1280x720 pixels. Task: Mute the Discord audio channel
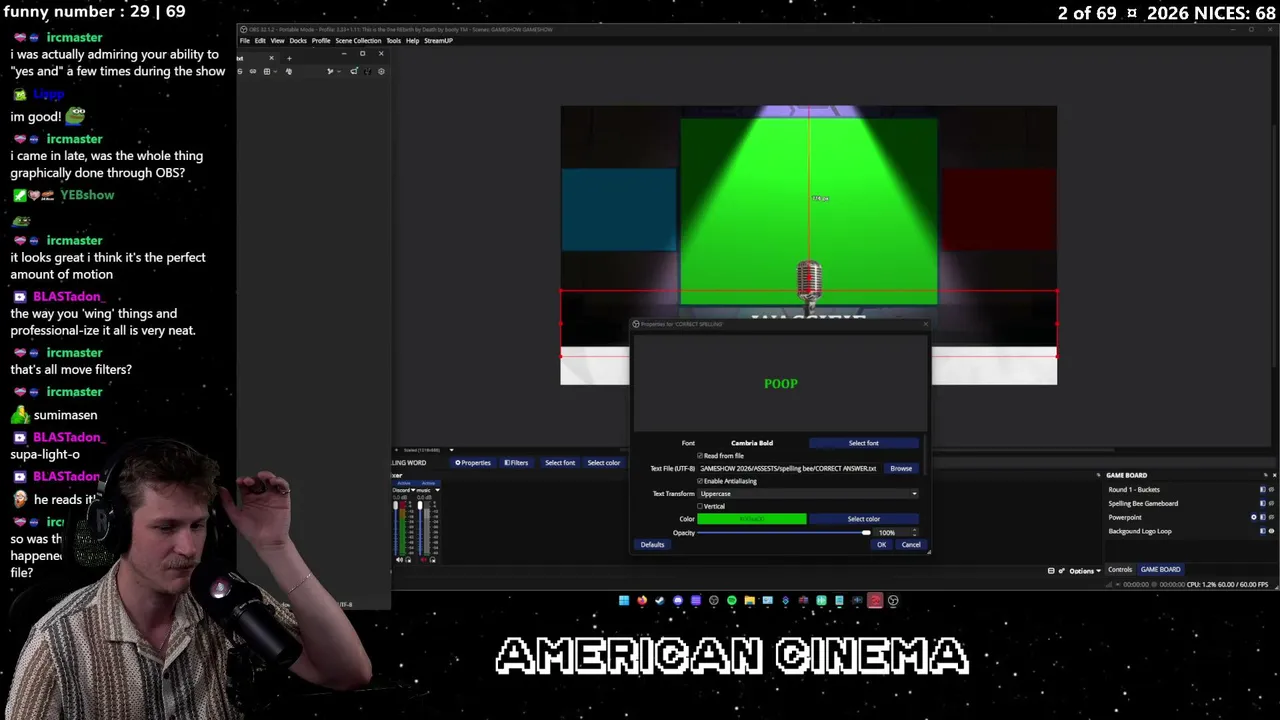399,560
